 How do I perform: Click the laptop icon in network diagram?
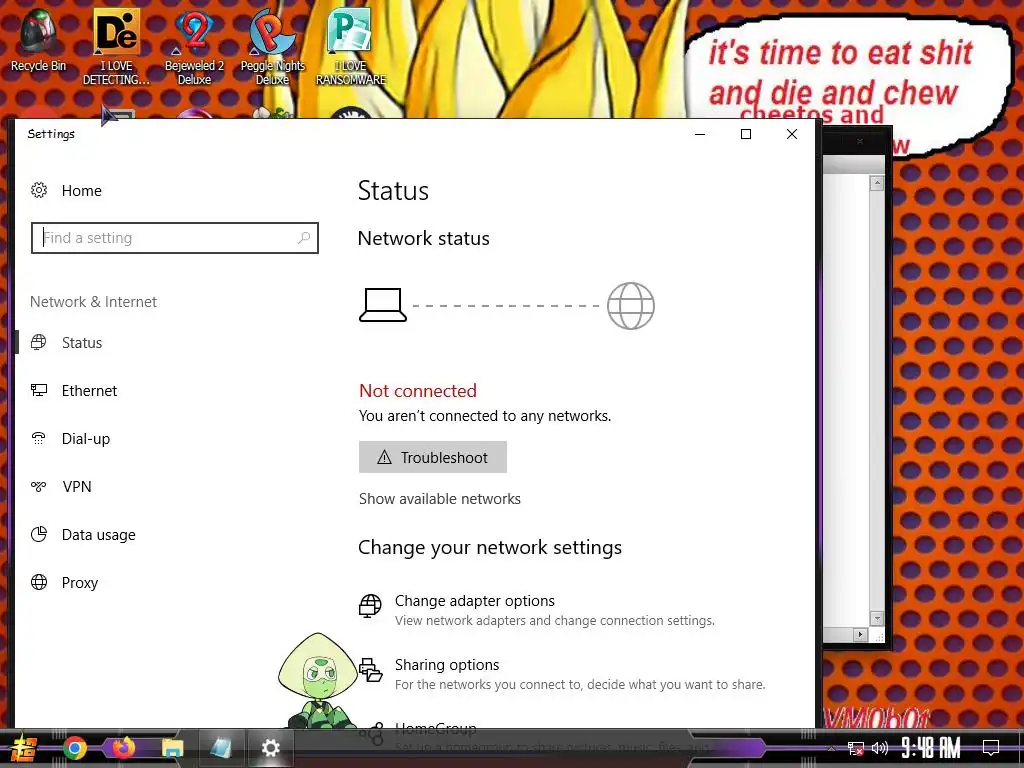(383, 306)
